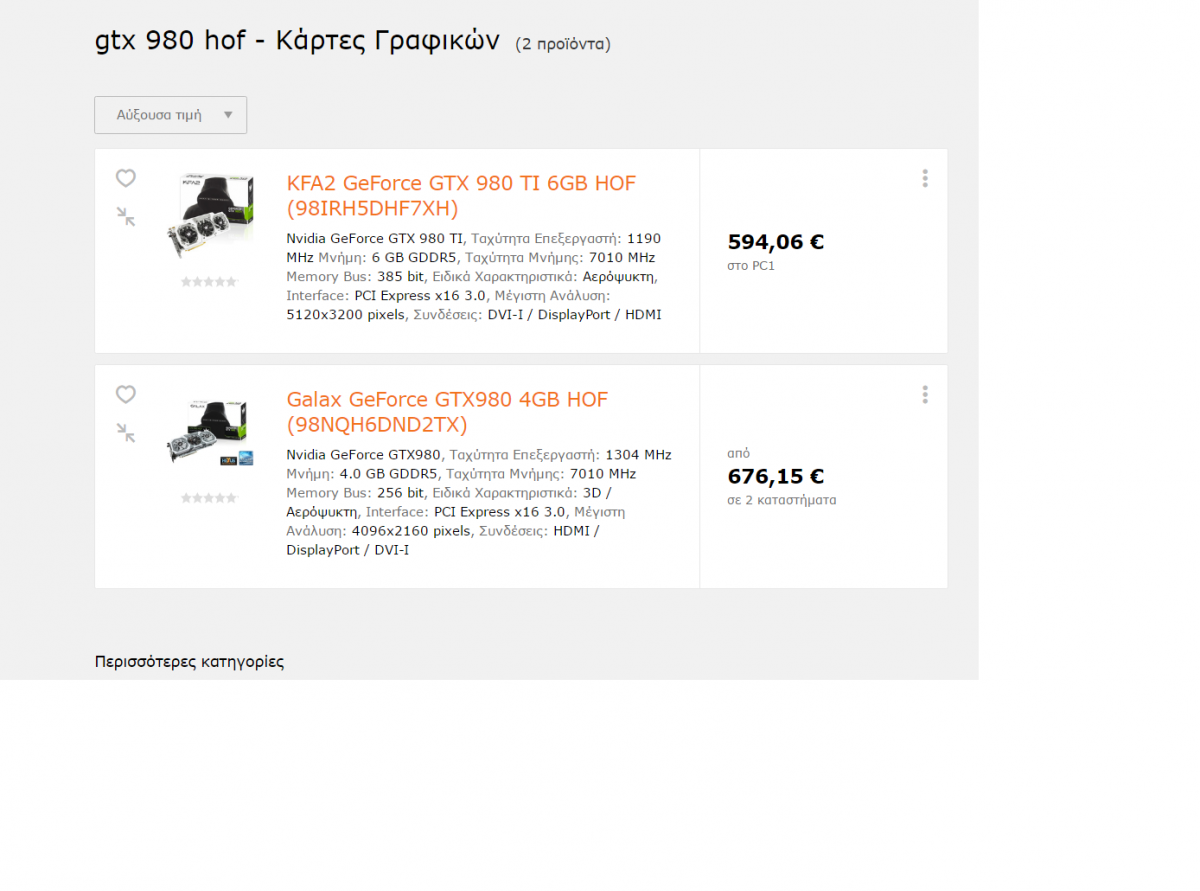The height and width of the screenshot is (891, 1200).
Task: Open more options for KFA2 listing
Action: coord(925,178)
